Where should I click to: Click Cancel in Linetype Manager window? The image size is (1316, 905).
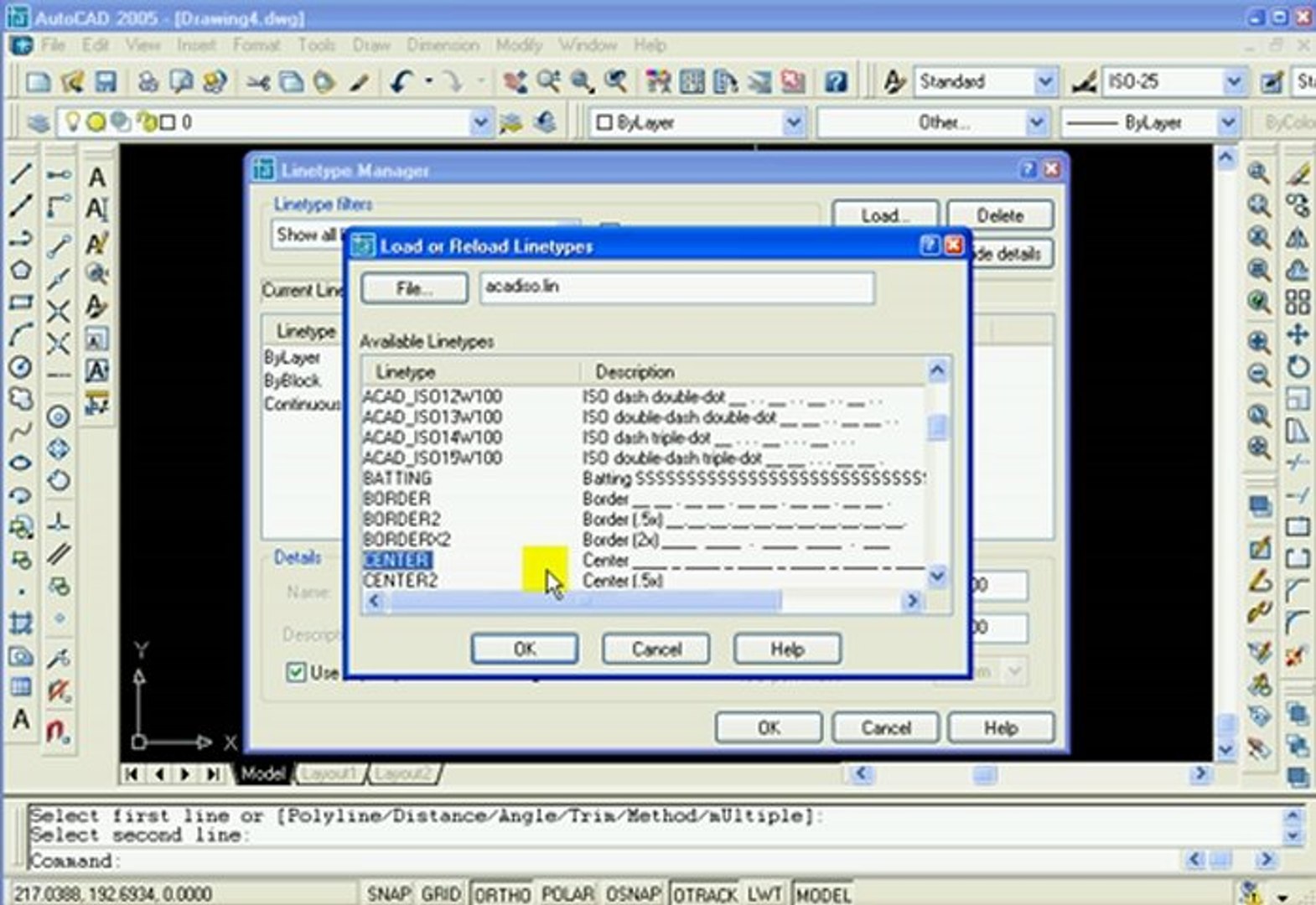(885, 727)
